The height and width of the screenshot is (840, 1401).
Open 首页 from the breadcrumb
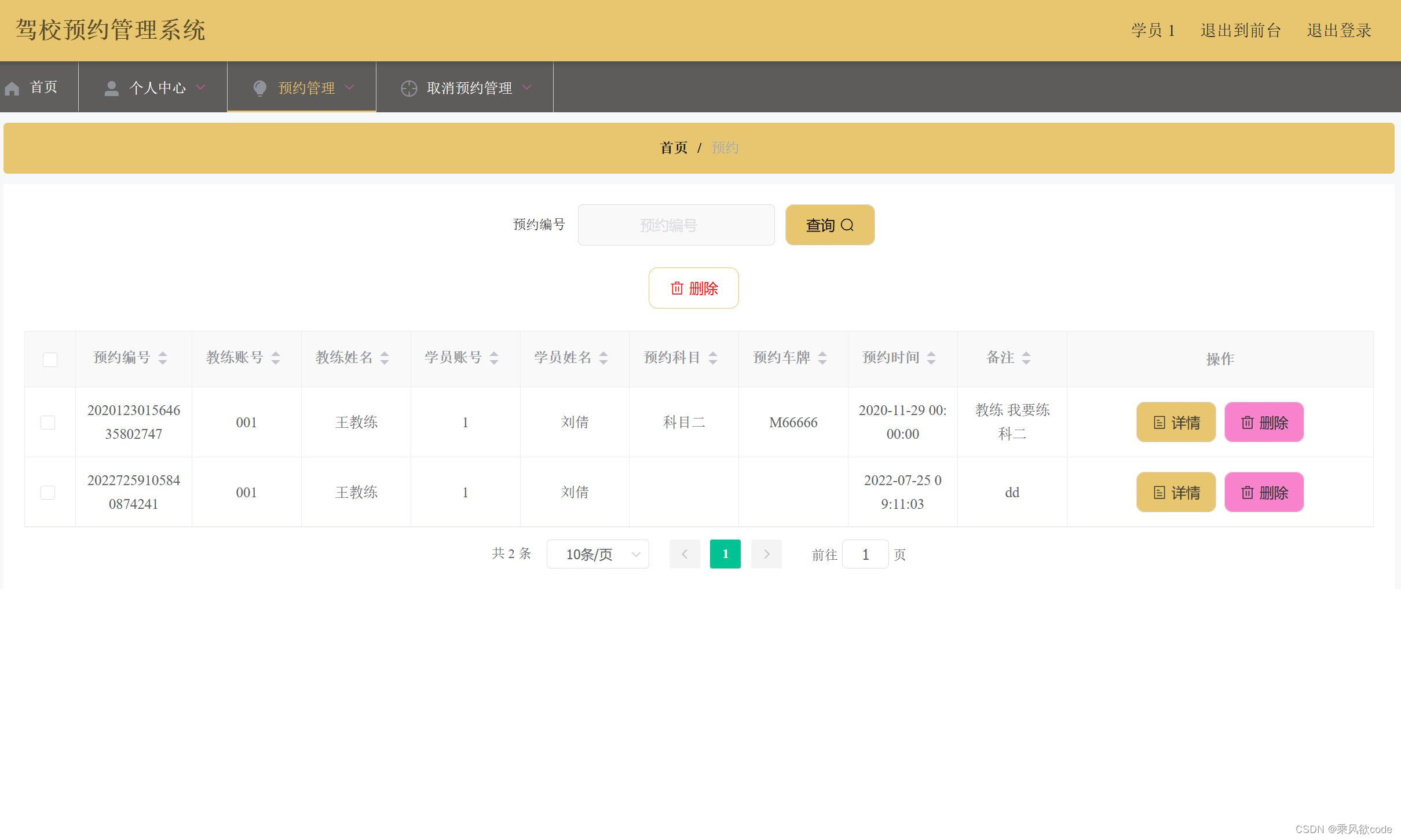tap(673, 148)
